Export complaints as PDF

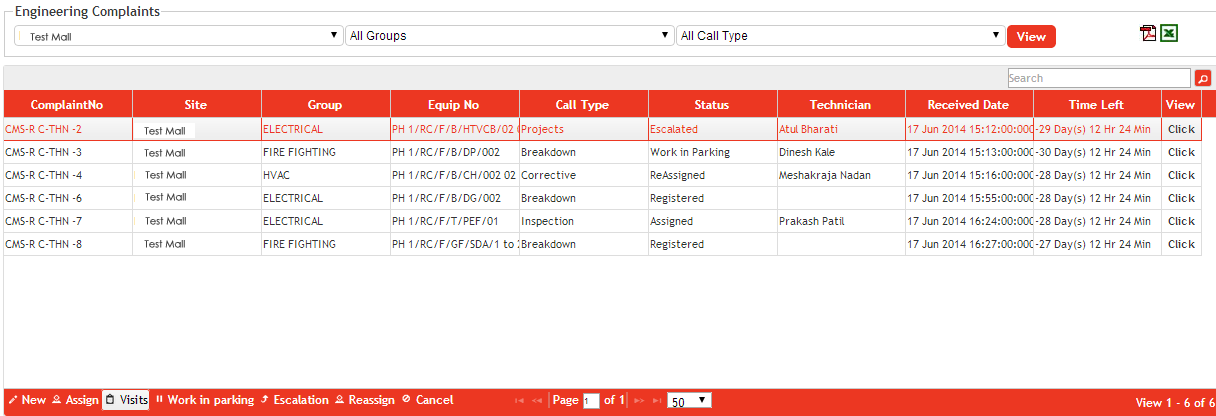point(1148,34)
